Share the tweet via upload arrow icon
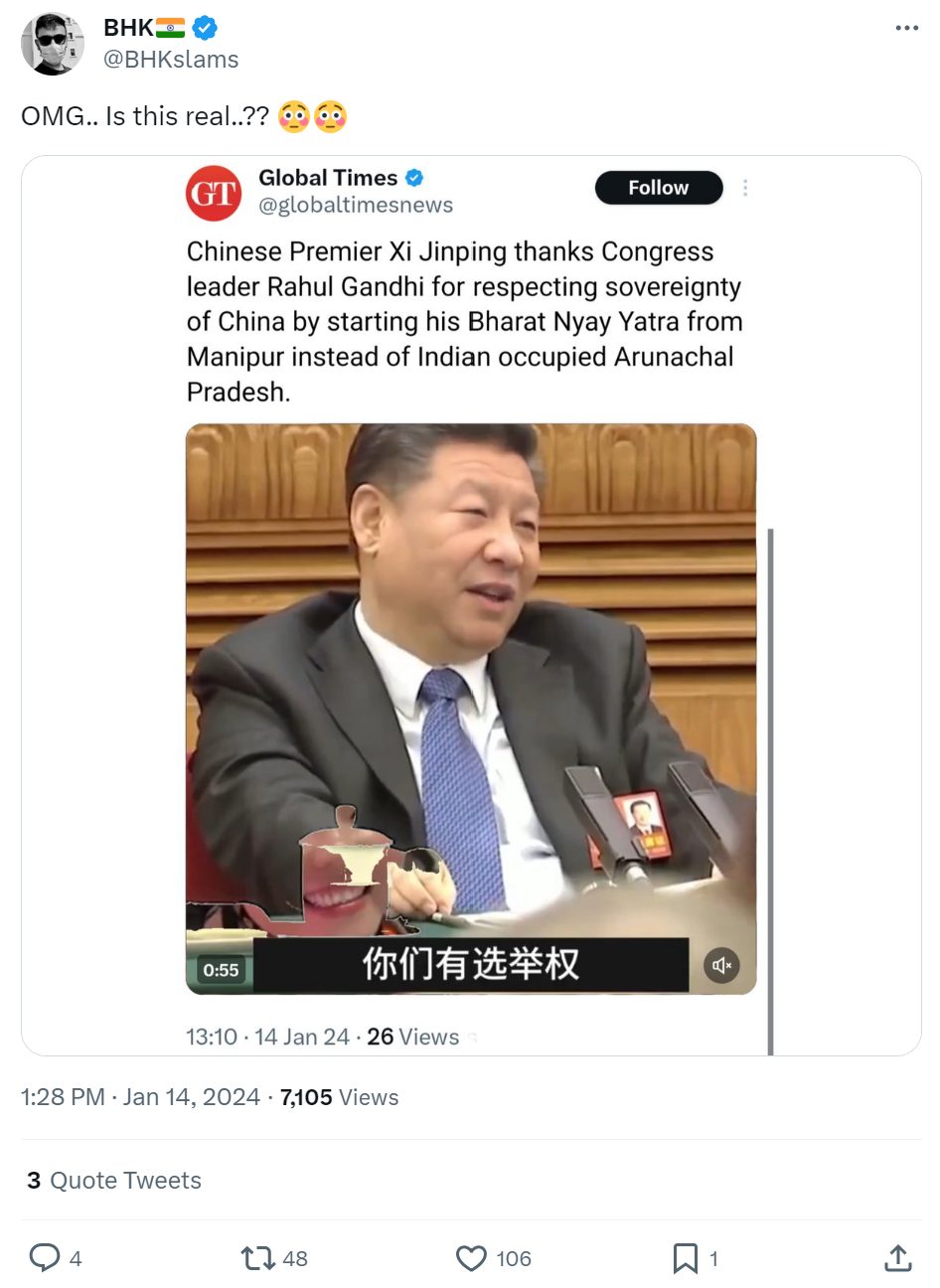Image resolution: width=940 pixels, height=1288 pixels. pos(898,1258)
